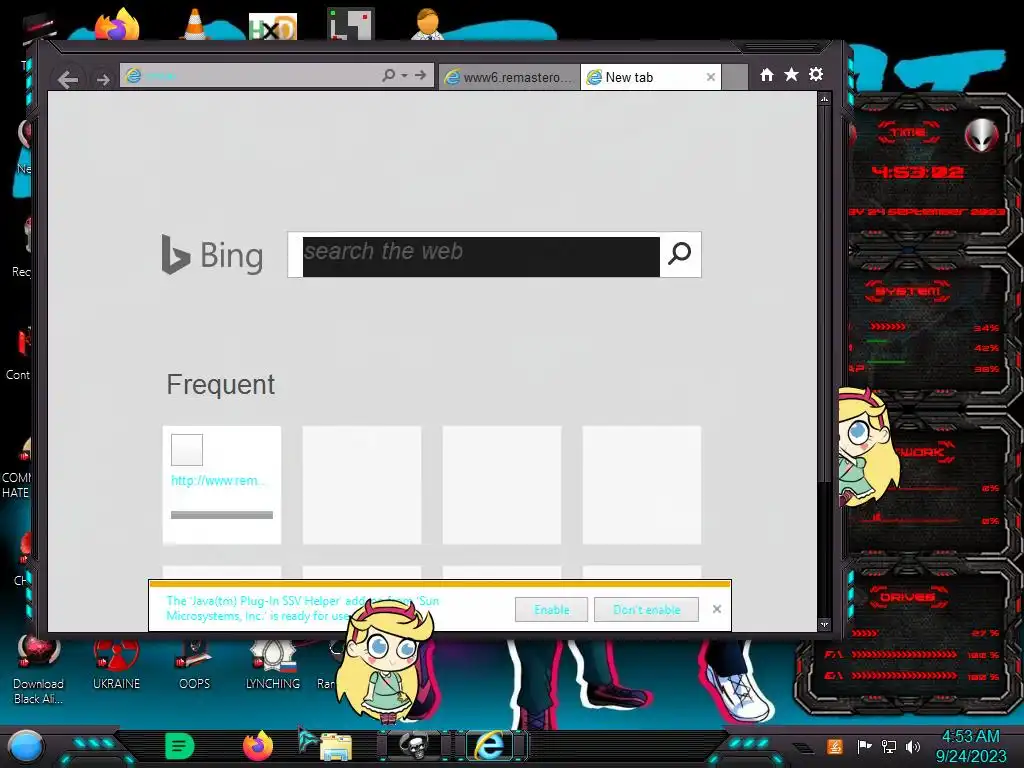The height and width of the screenshot is (768, 1024).
Task: Click the Bing search the web field
Action: click(x=481, y=257)
